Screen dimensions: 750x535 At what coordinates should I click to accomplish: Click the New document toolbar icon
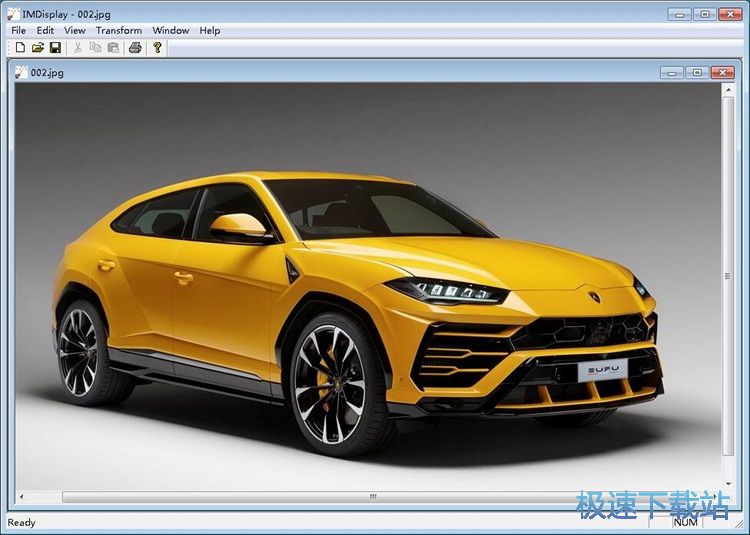[20, 47]
